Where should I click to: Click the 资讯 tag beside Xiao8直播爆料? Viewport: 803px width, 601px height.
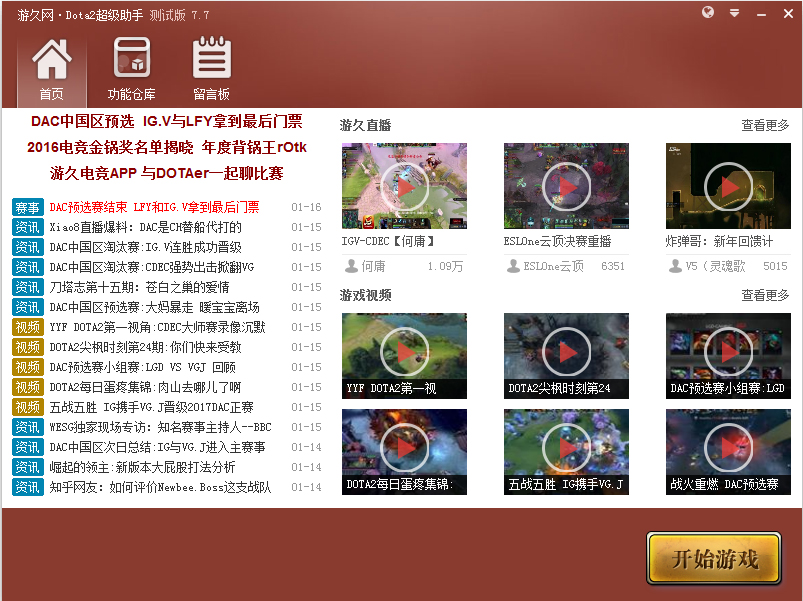click(x=28, y=227)
